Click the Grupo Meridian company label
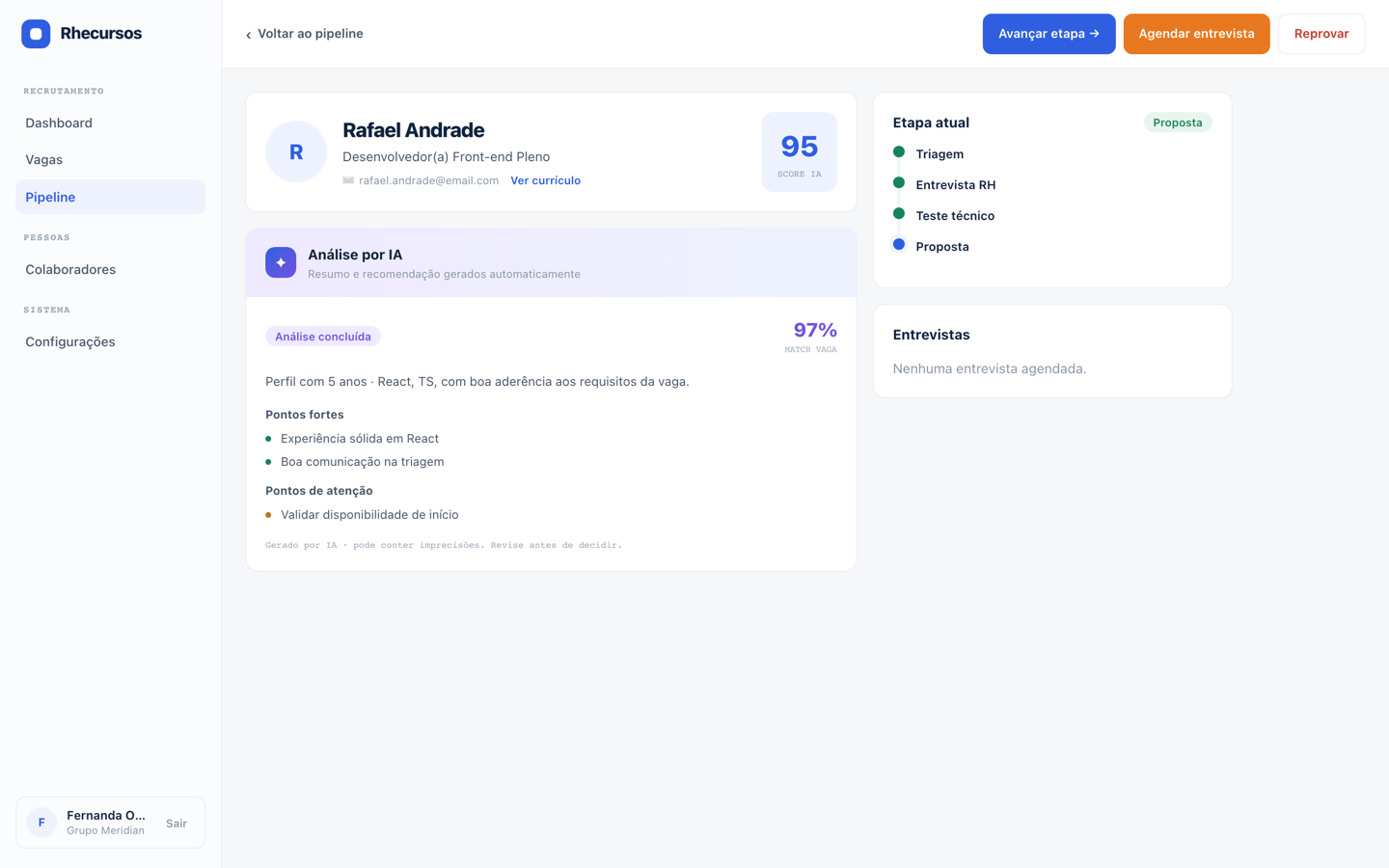The height and width of the screenshot is (868, 1389). (x=106, y=830)
